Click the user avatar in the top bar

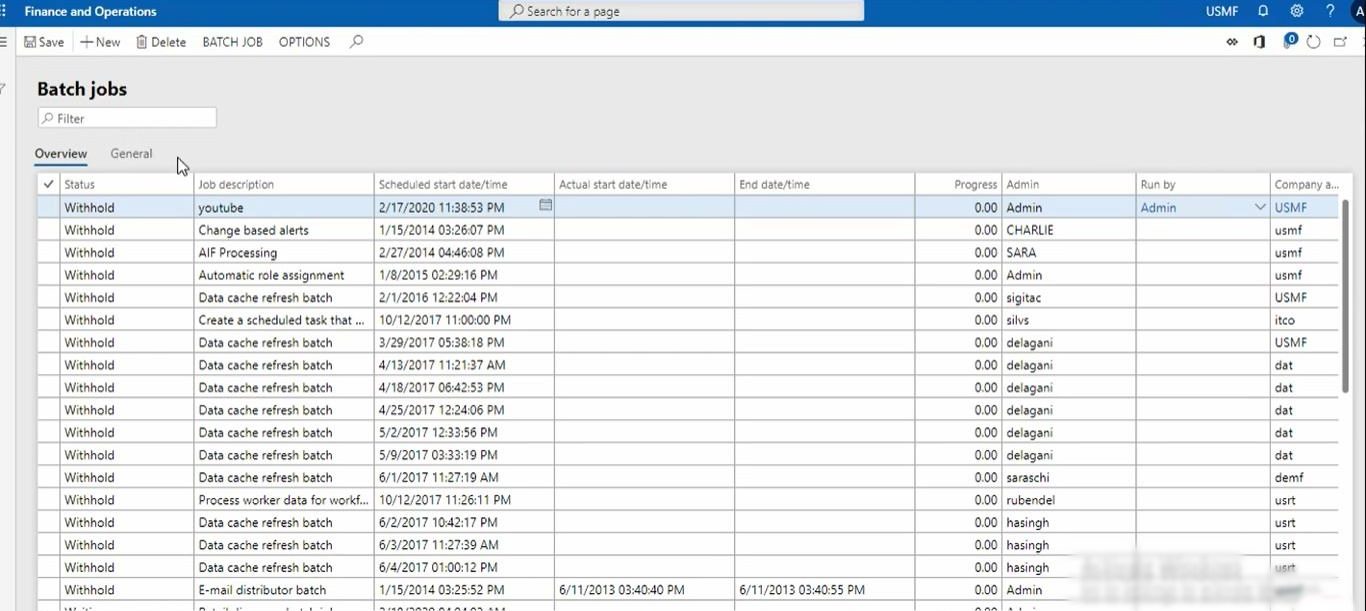[1357, 11]
